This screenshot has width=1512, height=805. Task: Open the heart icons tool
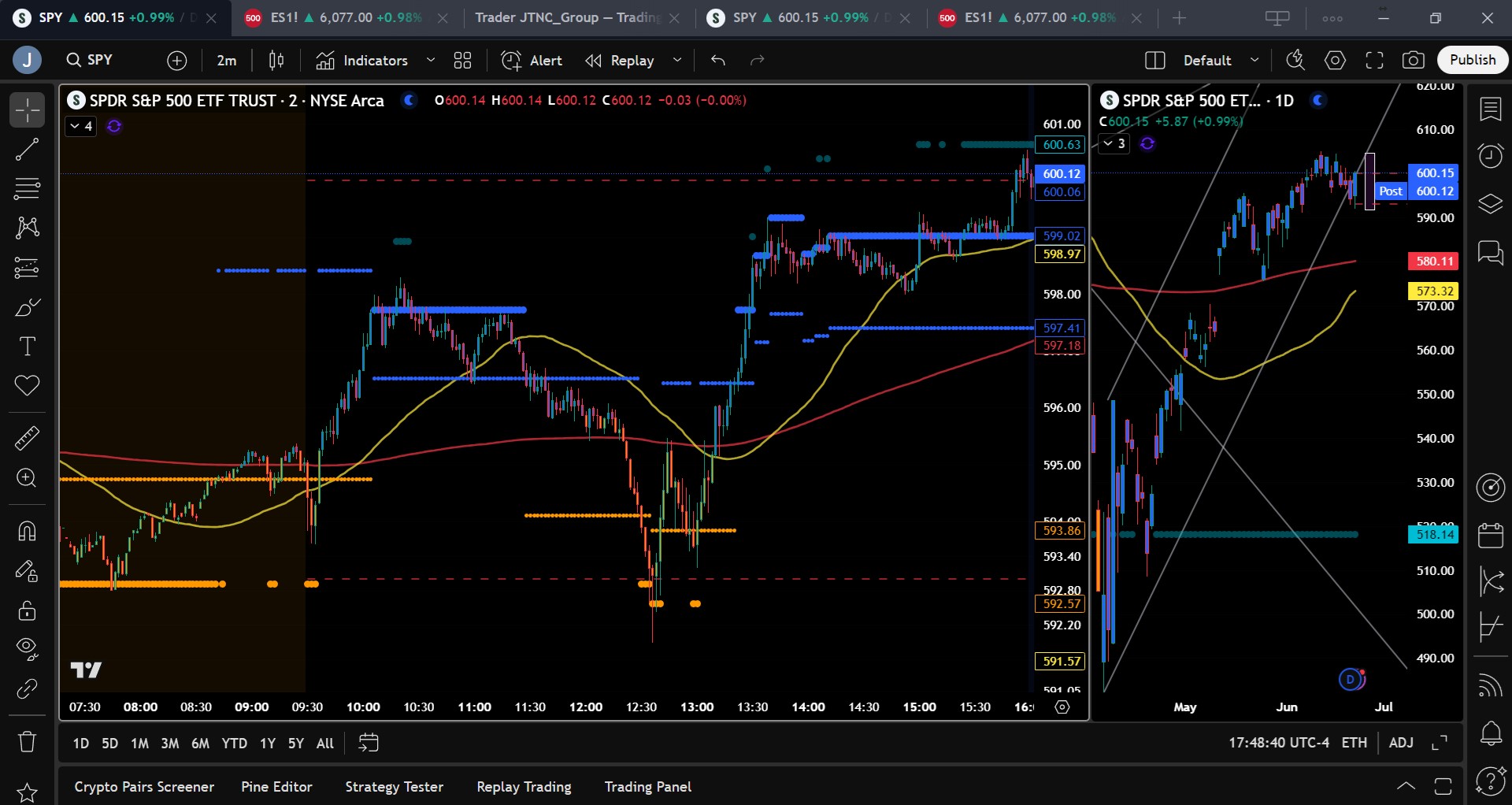[27, 386]
